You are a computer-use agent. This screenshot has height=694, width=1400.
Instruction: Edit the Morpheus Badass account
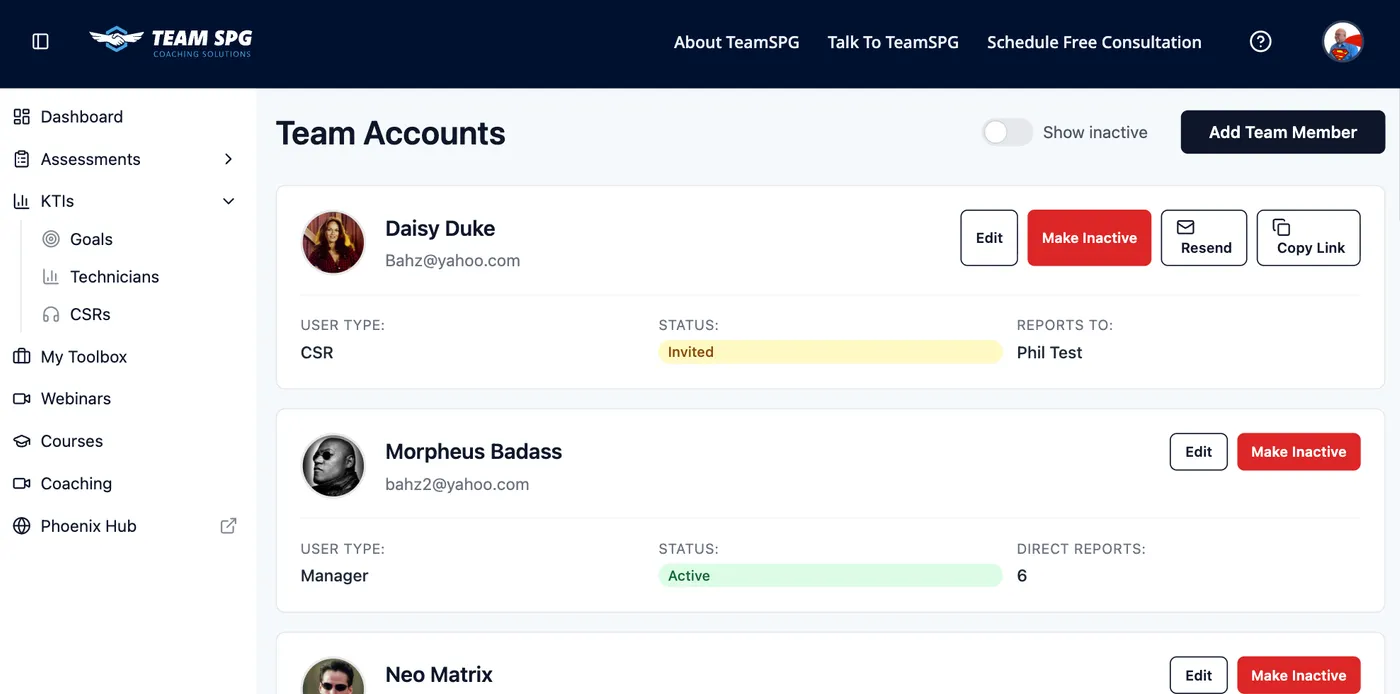pyautogui.click(x=1199, y=452)
